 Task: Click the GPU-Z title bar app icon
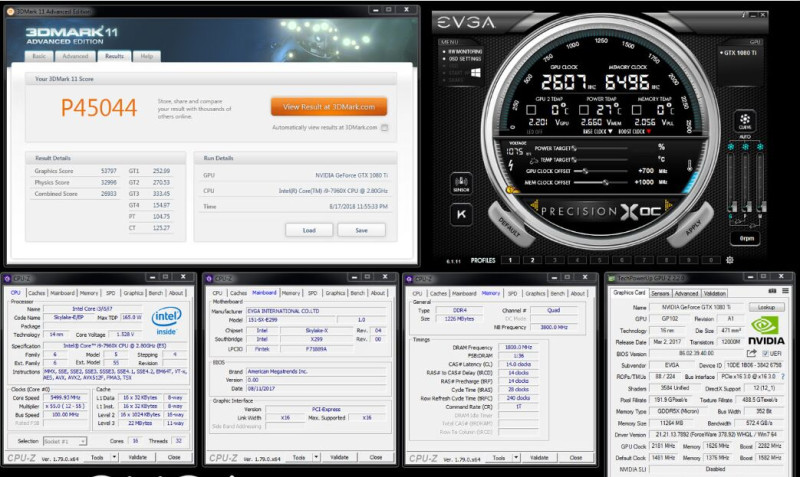pos(612,278)
